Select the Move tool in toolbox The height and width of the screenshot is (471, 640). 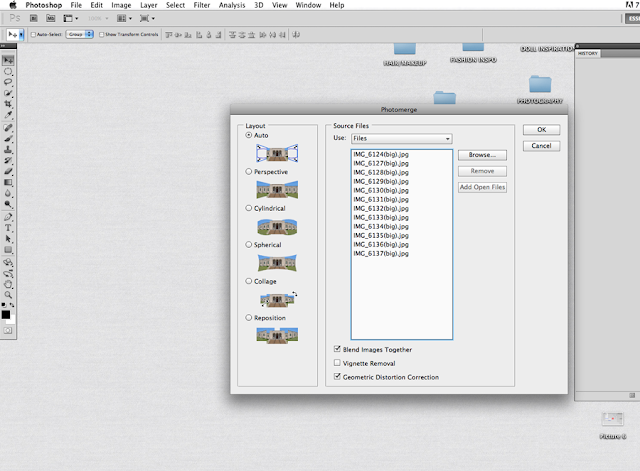[x=8, y=60]
